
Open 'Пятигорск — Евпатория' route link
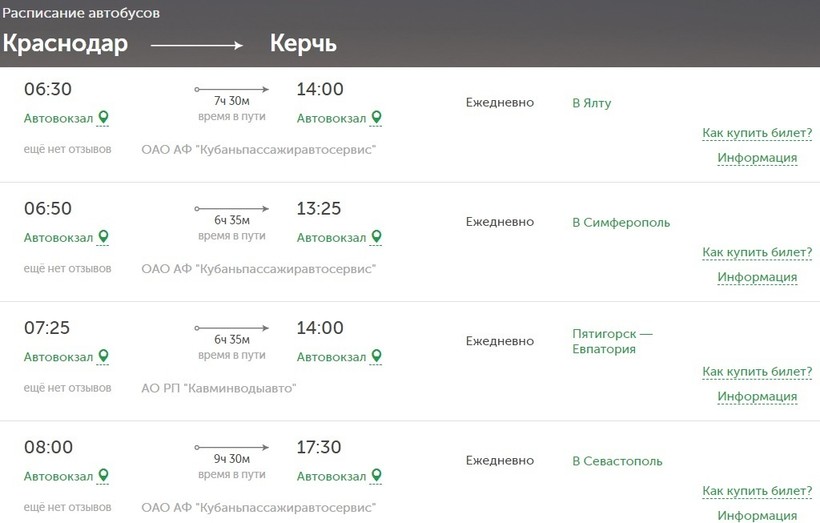612,341
